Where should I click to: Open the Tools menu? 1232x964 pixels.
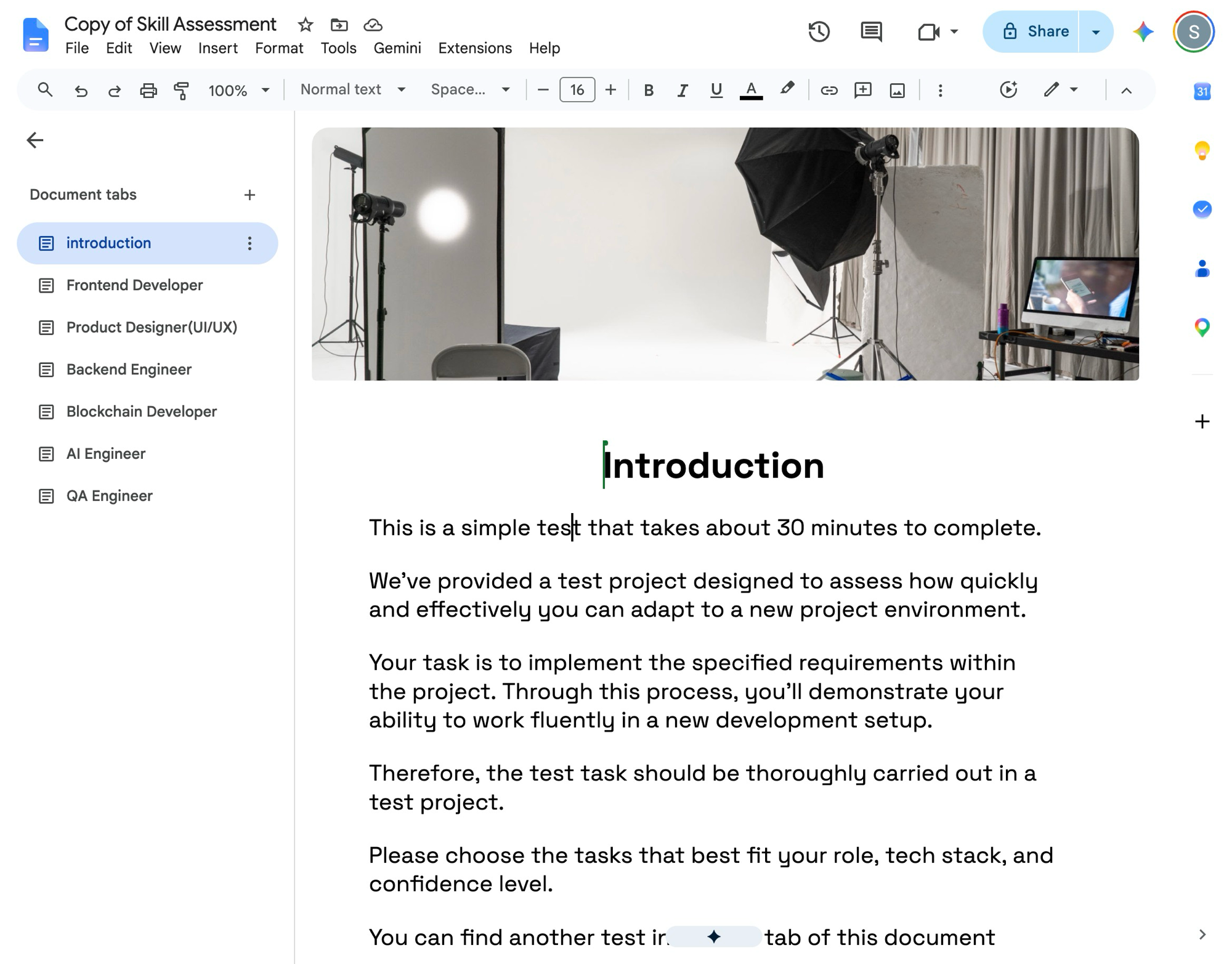click(338, 48)
